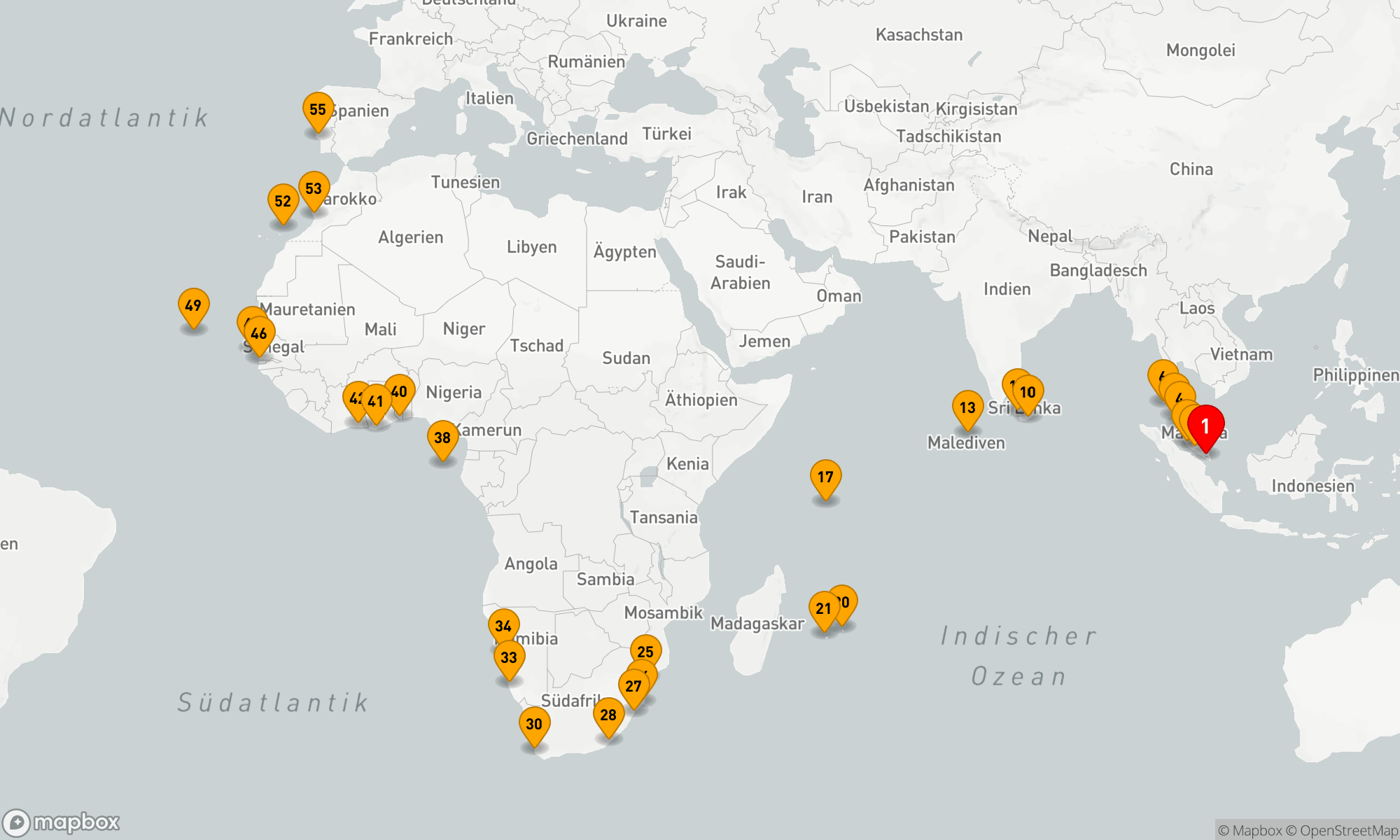Click marker 28 on South African coast

pyautogui.click(x=608, y=715)
